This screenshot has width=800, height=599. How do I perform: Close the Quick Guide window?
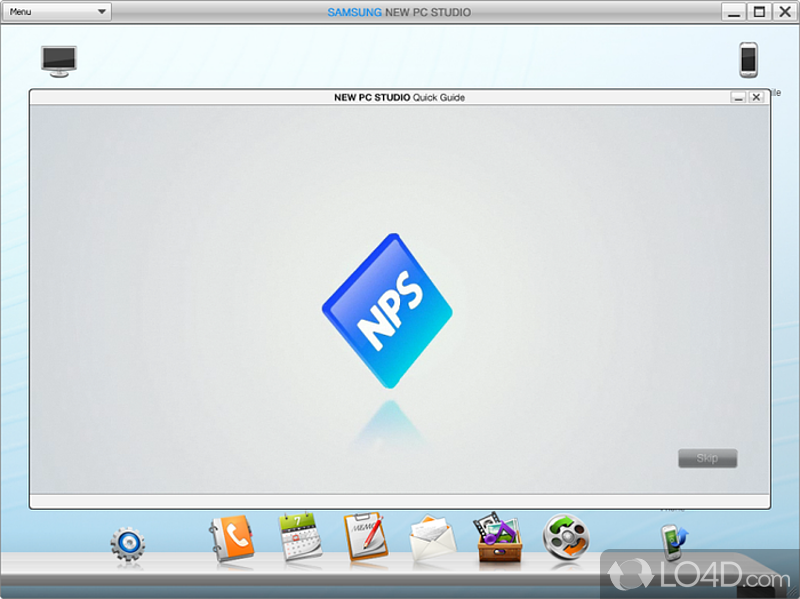pyautogui.click(x=756, y=97)
